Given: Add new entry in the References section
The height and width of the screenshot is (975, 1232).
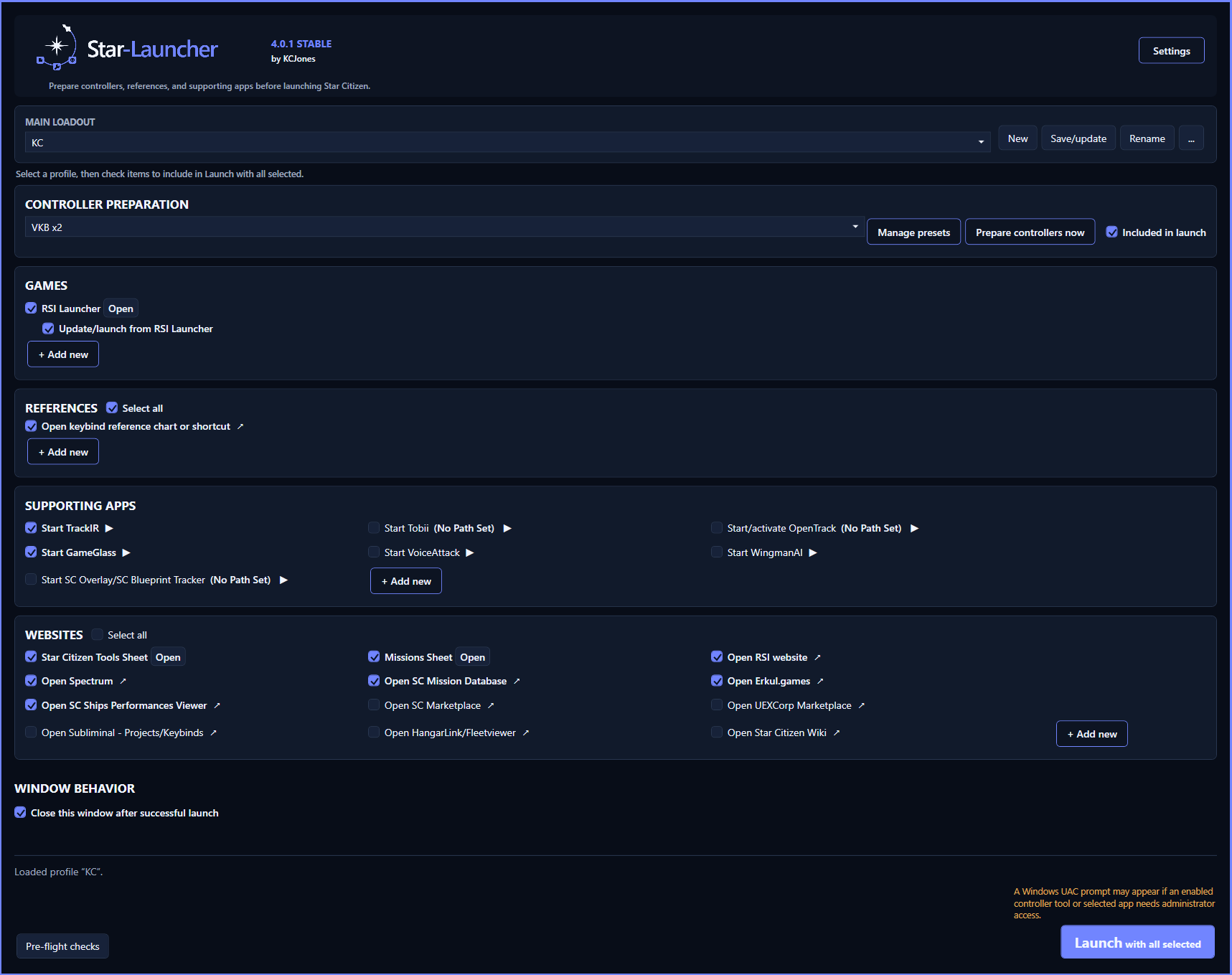Looking at the screenshot, I should (63, 452).
